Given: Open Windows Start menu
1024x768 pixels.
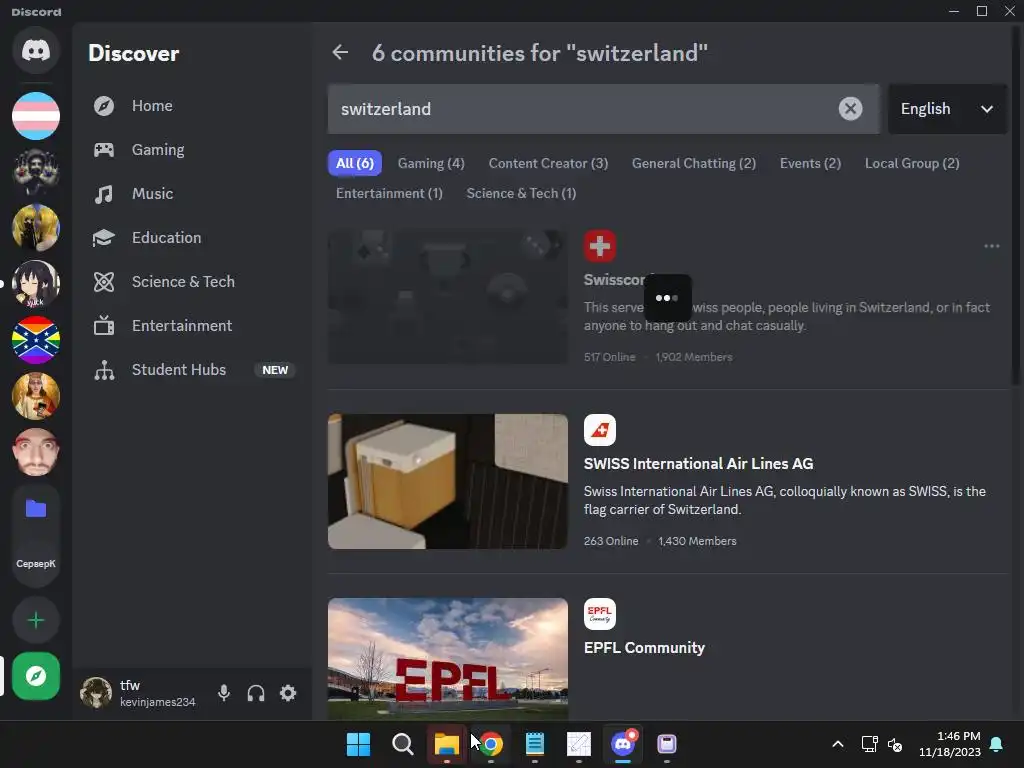Looking at the screenshot, I should point(358,744).
